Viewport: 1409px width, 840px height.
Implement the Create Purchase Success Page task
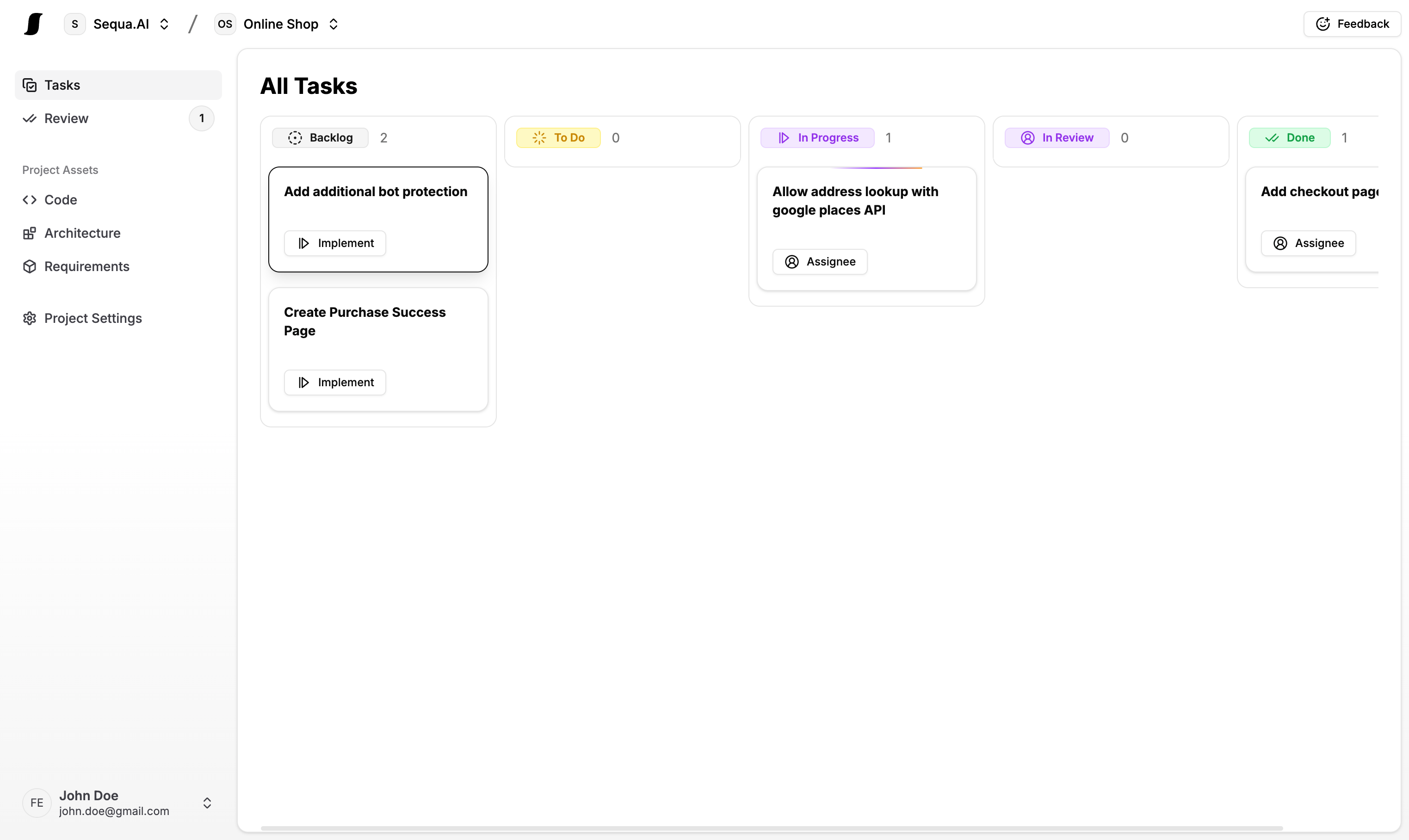[x=335, y=382]
